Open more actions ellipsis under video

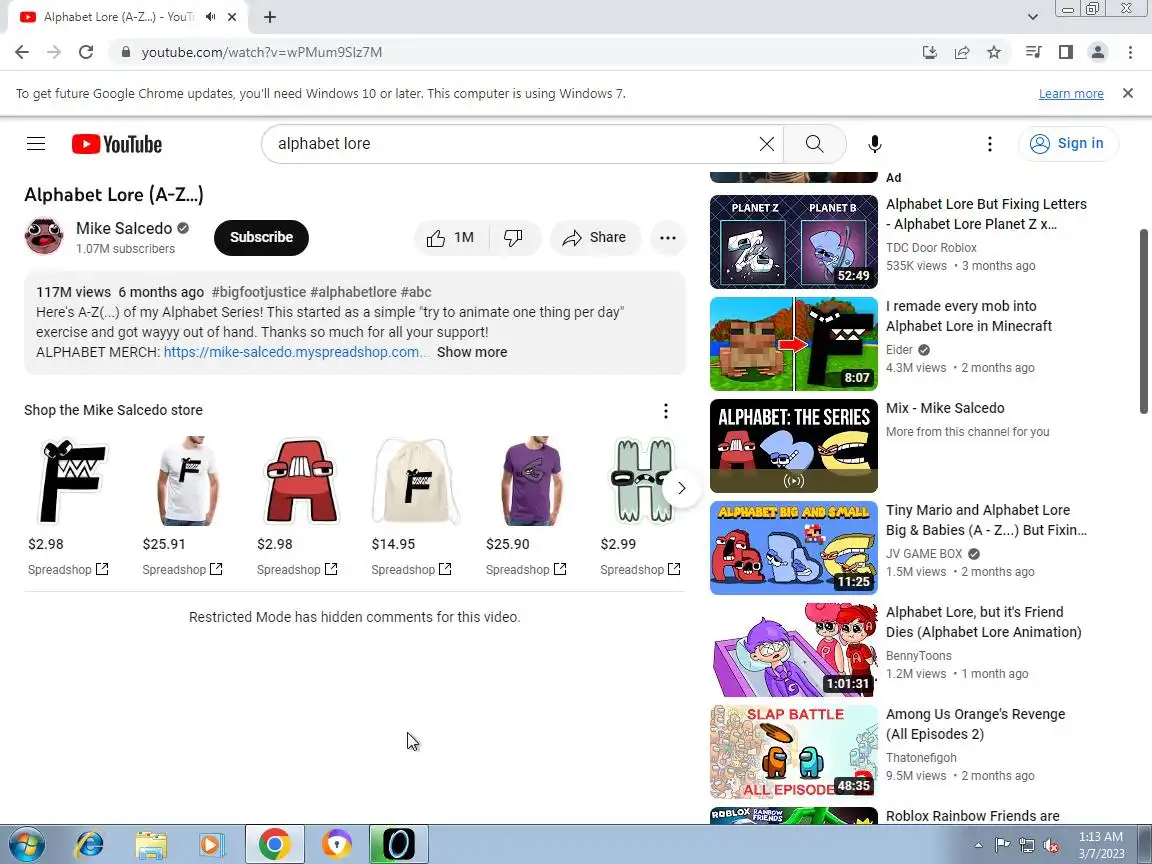(667, 238)
